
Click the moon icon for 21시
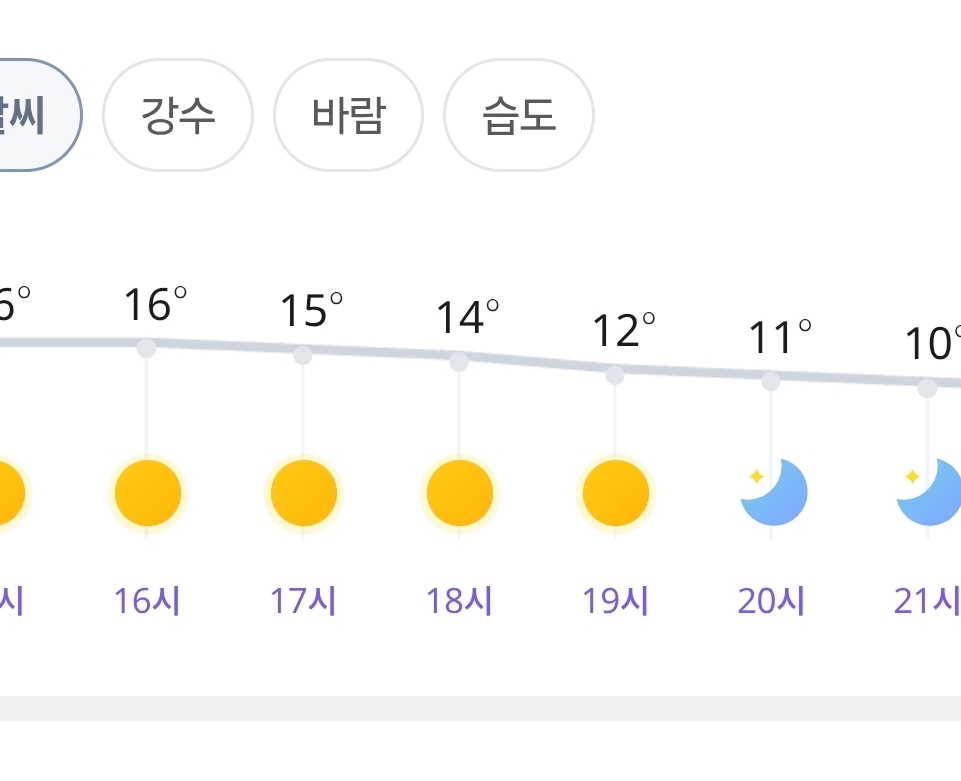click(x=928, y=492)
